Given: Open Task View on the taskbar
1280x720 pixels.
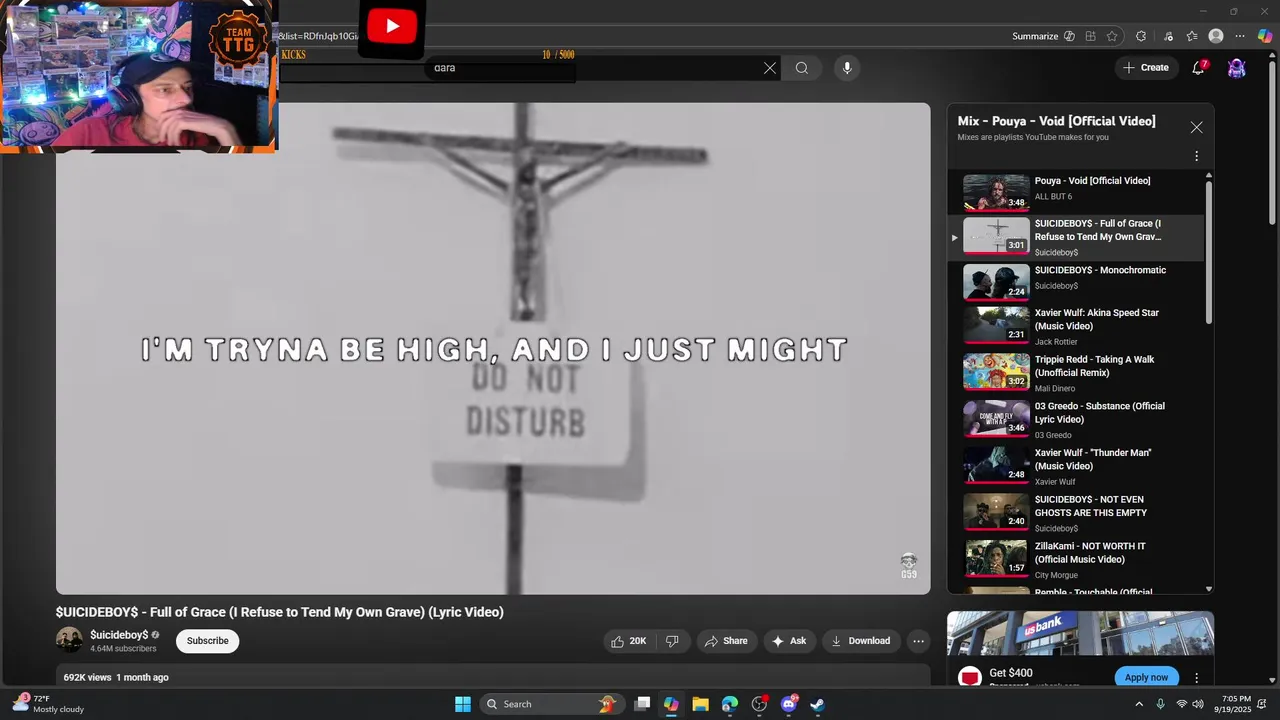Looking at the screenshot, I should coord(642,704).
